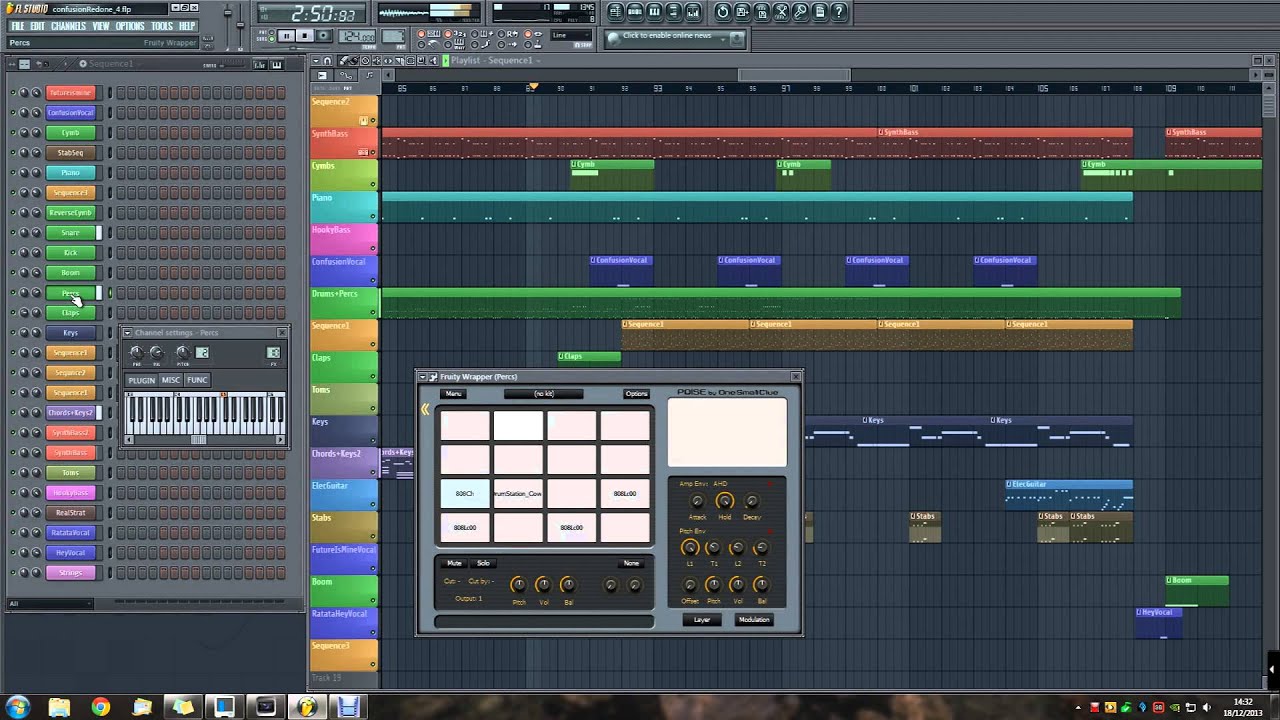1280x720 pixels.
Task: Open the OPTIONS menu
Action: click(130, 26)
